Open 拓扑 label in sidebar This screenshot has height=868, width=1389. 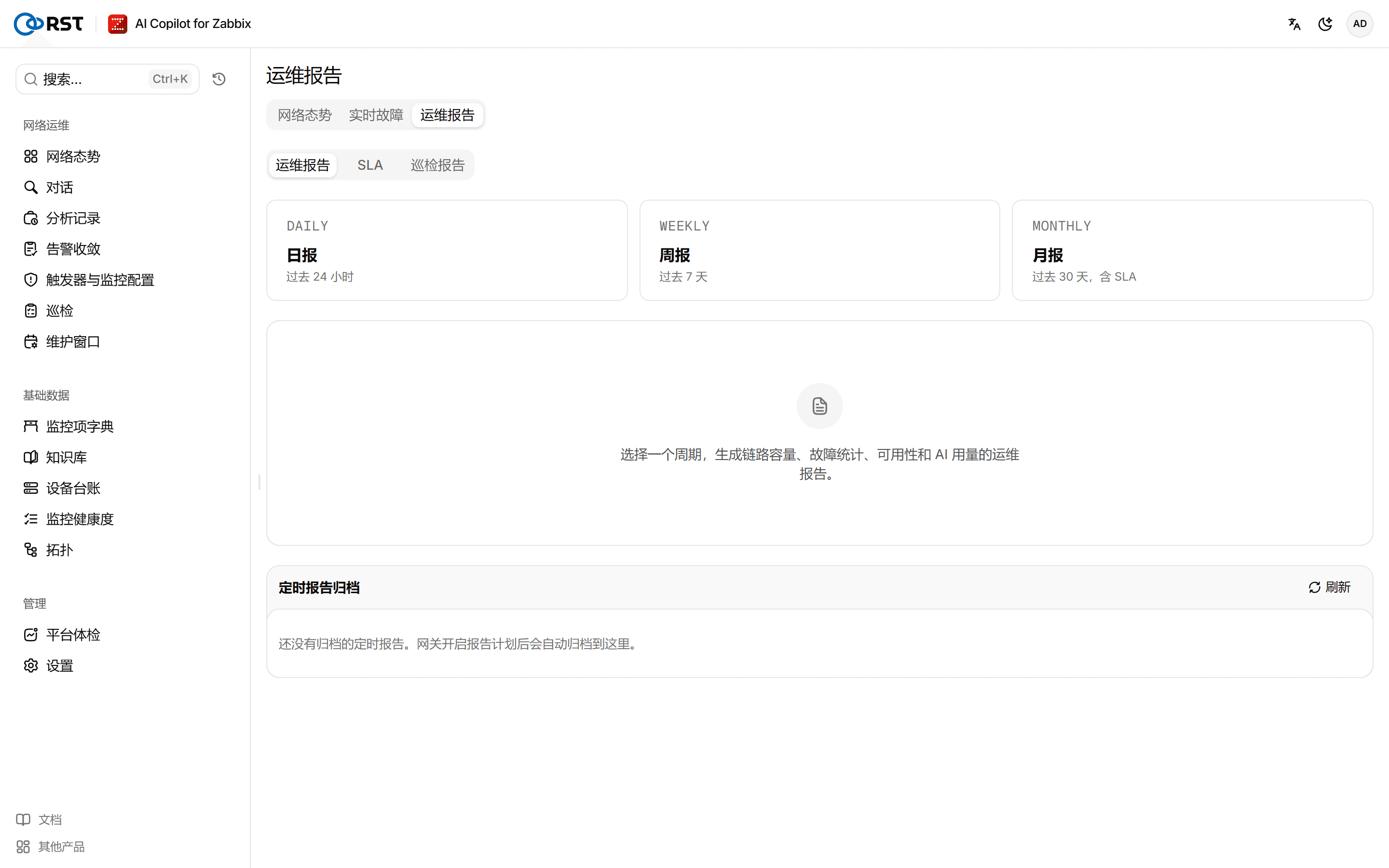(60, 550)
